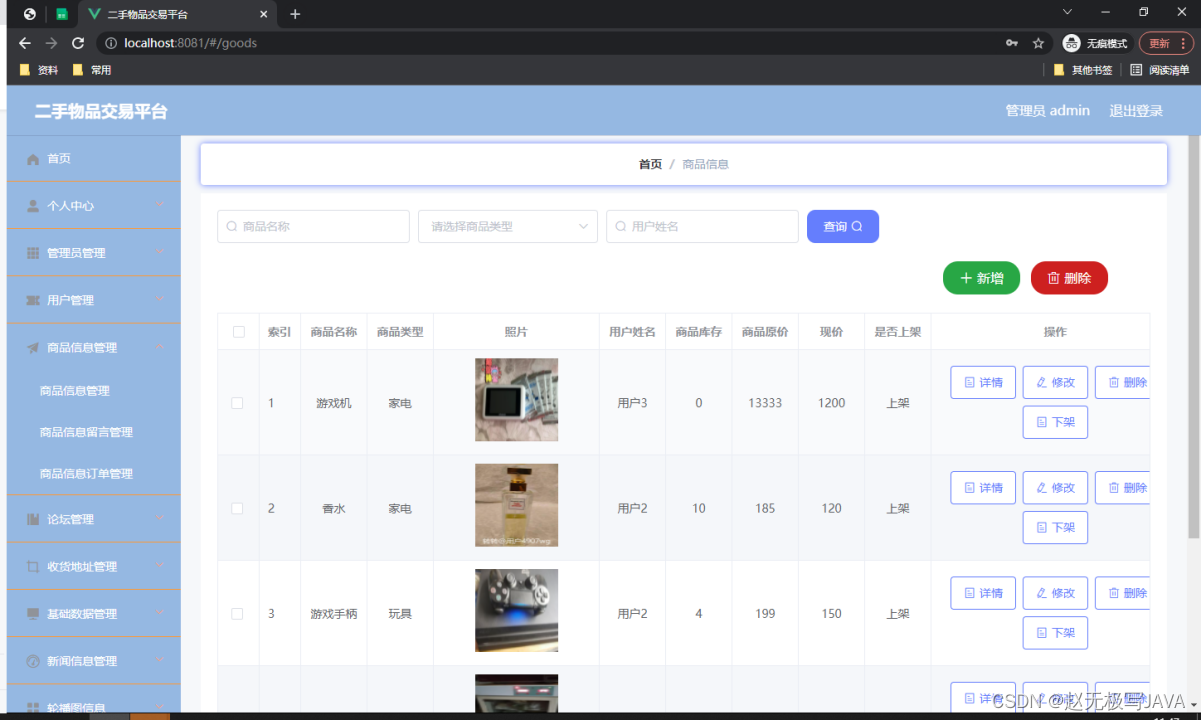The width and height of the screenshot is (1201, 720).
Task: Click the icon beside 新闻信息管理
Action: (33, 661)
